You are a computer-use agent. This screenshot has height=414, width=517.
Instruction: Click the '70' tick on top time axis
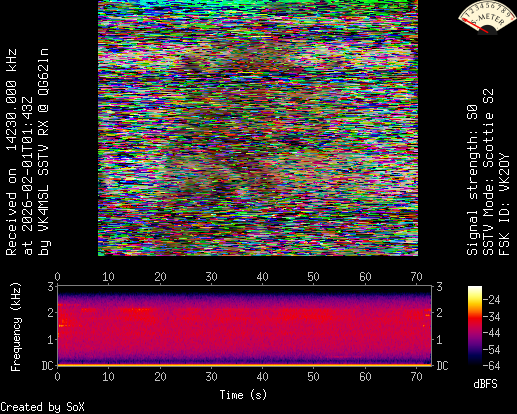[417, 277]
